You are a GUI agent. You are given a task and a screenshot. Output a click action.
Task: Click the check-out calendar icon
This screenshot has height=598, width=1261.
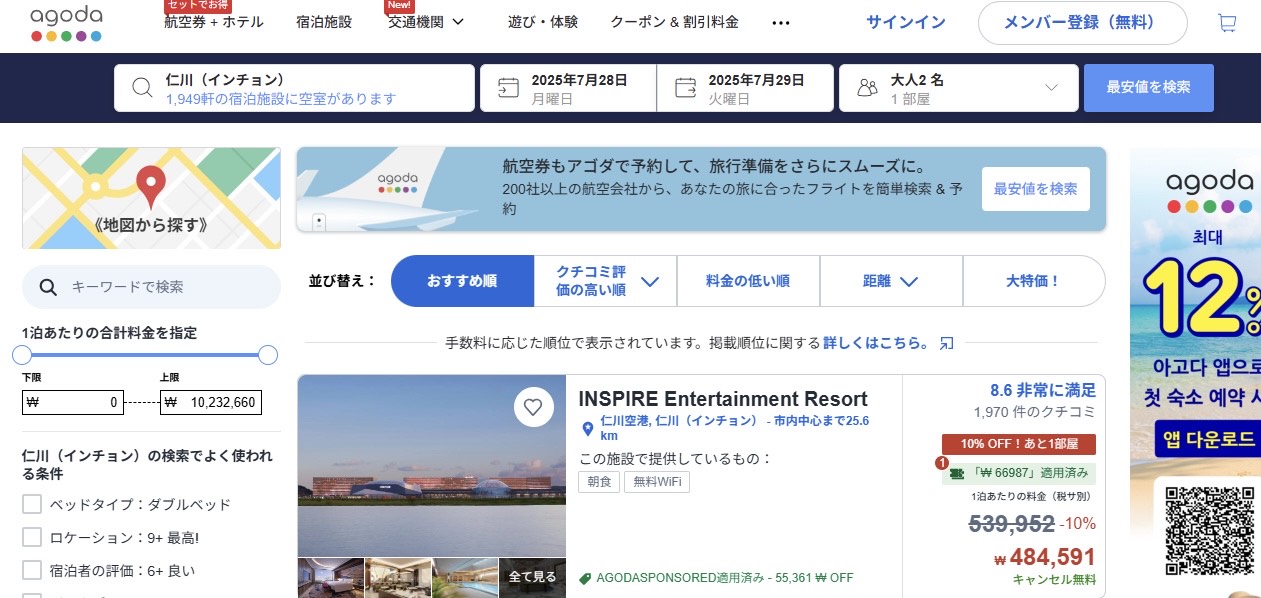[685, 88]
